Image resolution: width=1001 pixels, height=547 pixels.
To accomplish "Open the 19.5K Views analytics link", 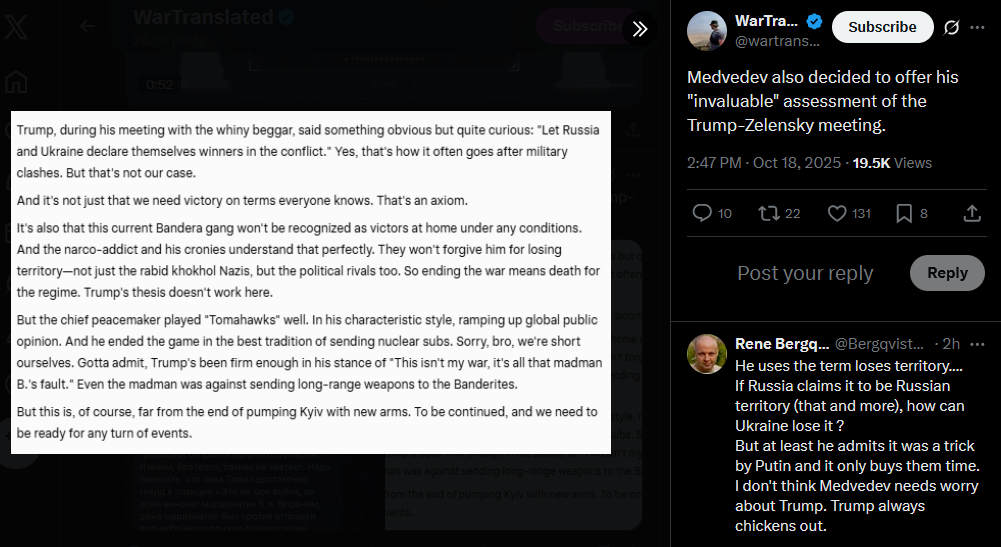I will point(892,163).
